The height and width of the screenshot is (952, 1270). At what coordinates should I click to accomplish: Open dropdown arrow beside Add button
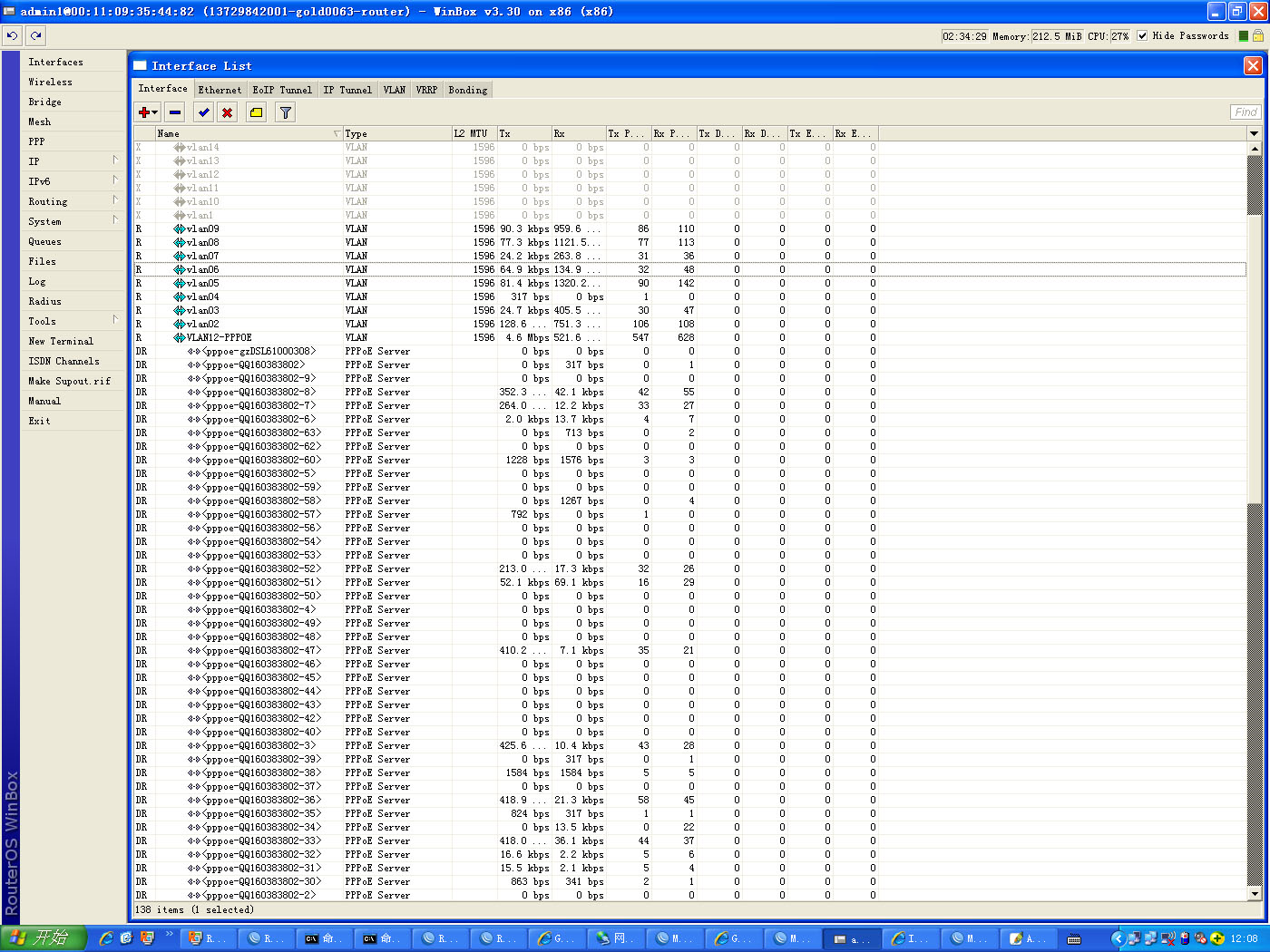click(155, 112)
